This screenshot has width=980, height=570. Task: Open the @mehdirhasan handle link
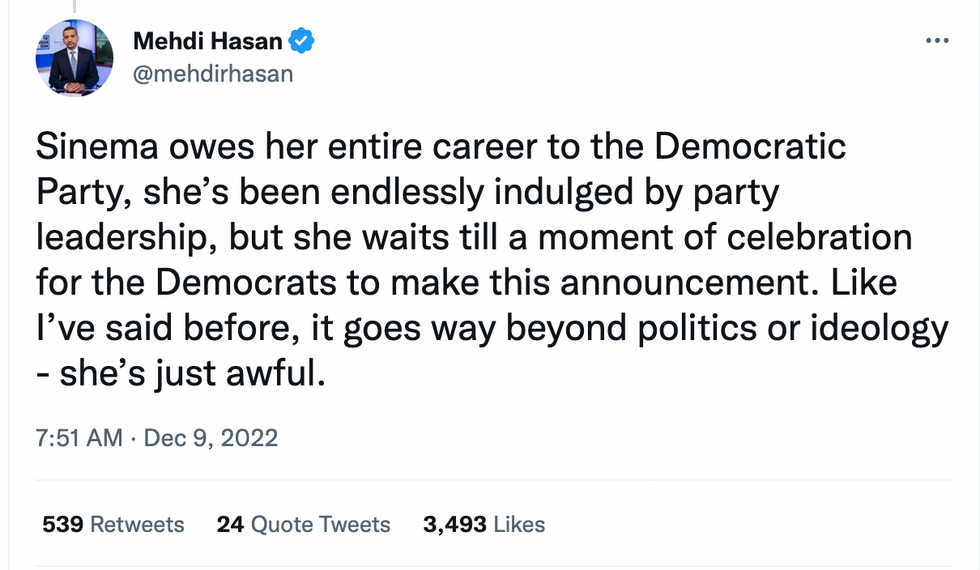pyautogui.click(x=213, y=73)
